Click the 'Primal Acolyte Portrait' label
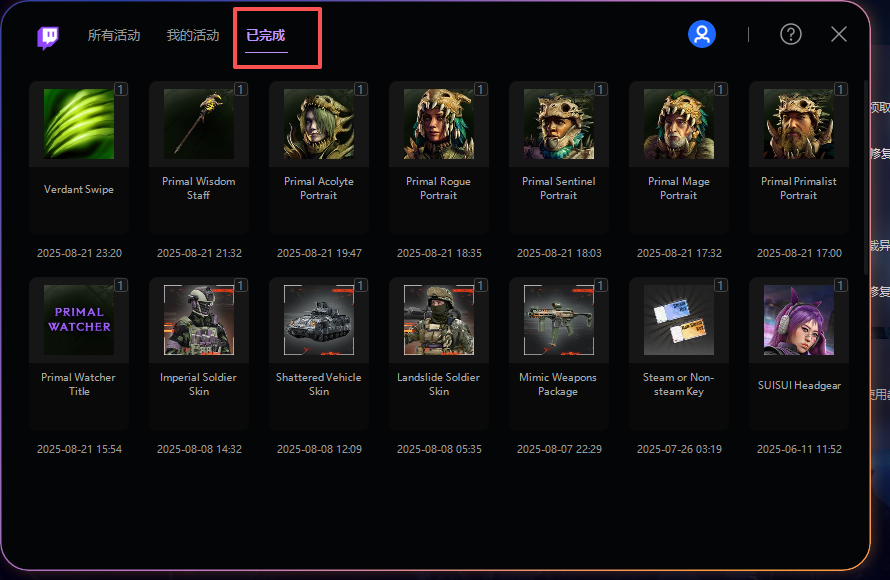This screenshot has width=890, height=580. [x=319, y=188]
